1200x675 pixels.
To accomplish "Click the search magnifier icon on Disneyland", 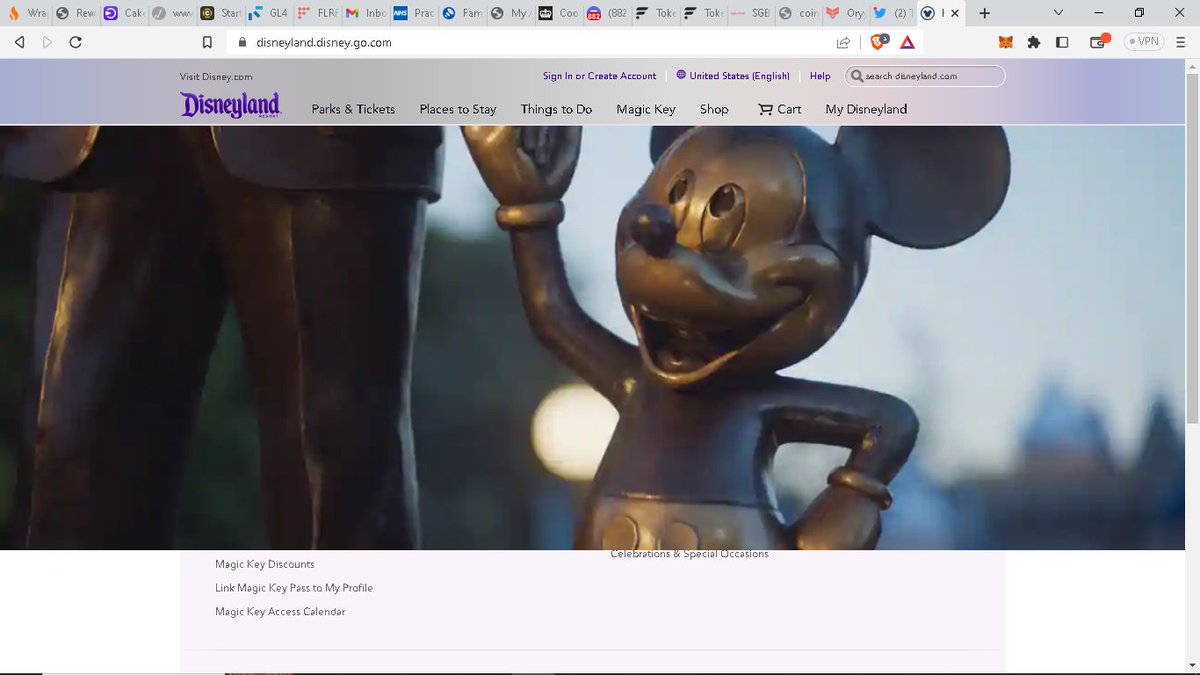I will click(857, 76).
